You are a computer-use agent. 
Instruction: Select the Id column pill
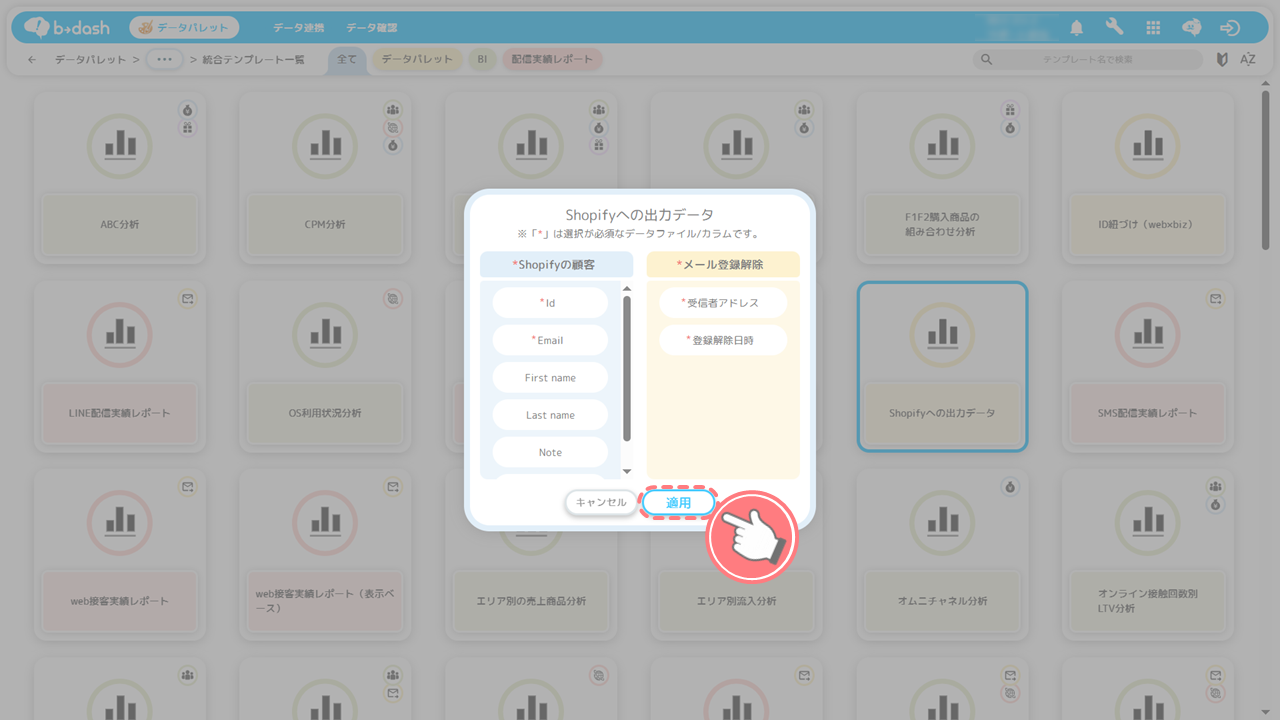(x=550, y=303)
